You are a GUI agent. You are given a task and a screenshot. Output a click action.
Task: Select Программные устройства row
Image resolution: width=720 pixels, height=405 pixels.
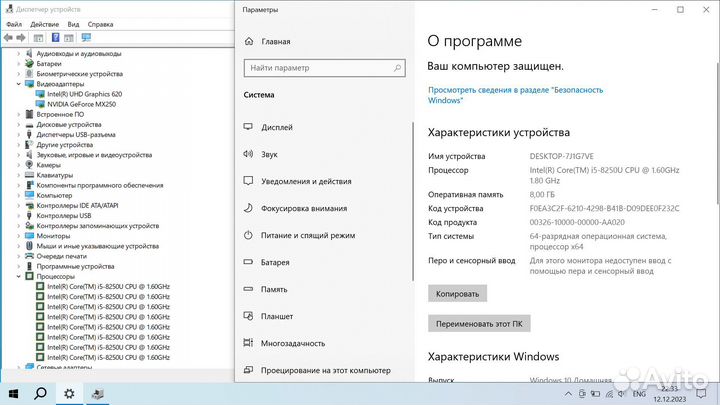coord(75,266)
